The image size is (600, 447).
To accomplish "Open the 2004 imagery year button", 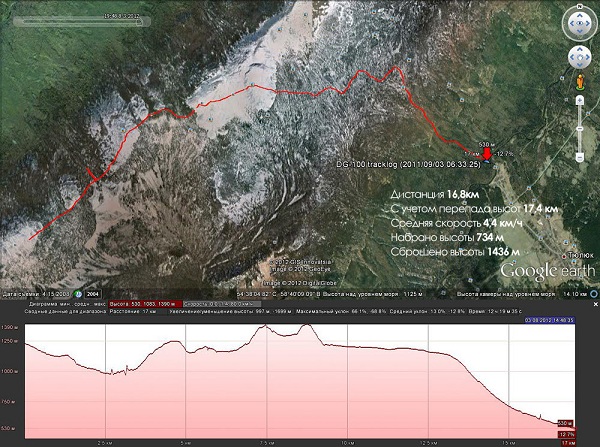I will (93, 293).
